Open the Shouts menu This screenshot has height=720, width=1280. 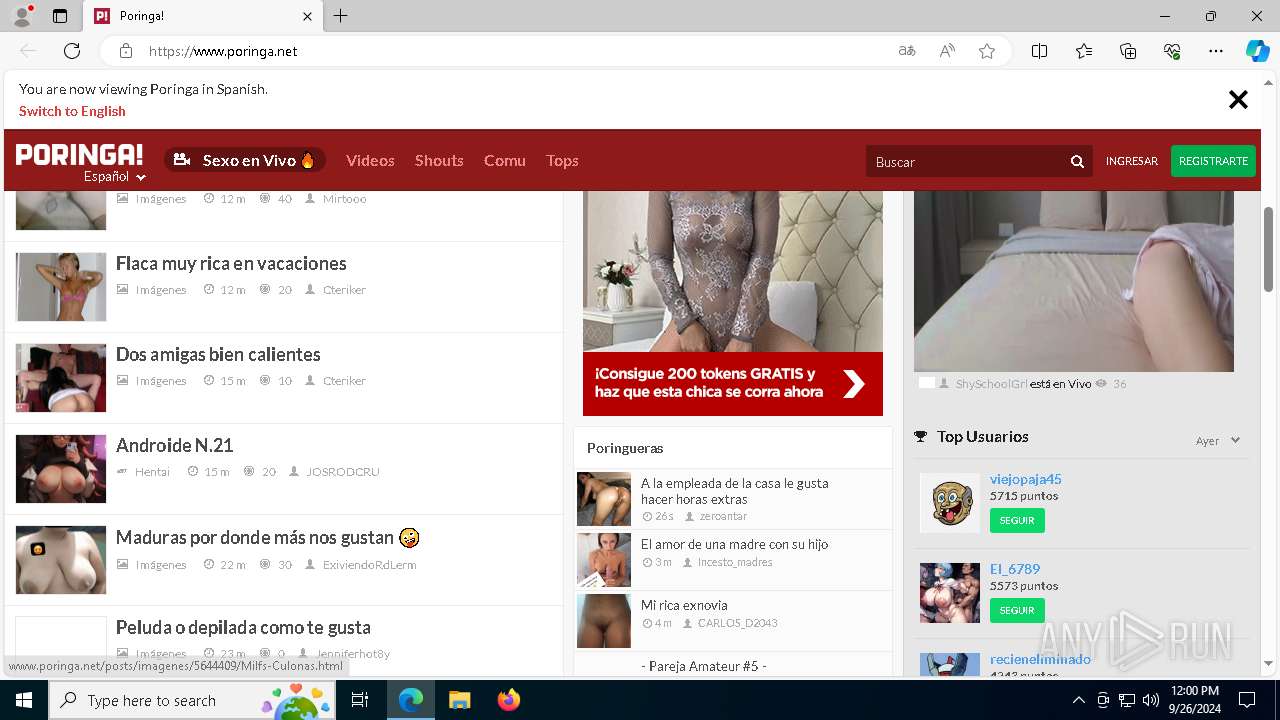(439, 160)
